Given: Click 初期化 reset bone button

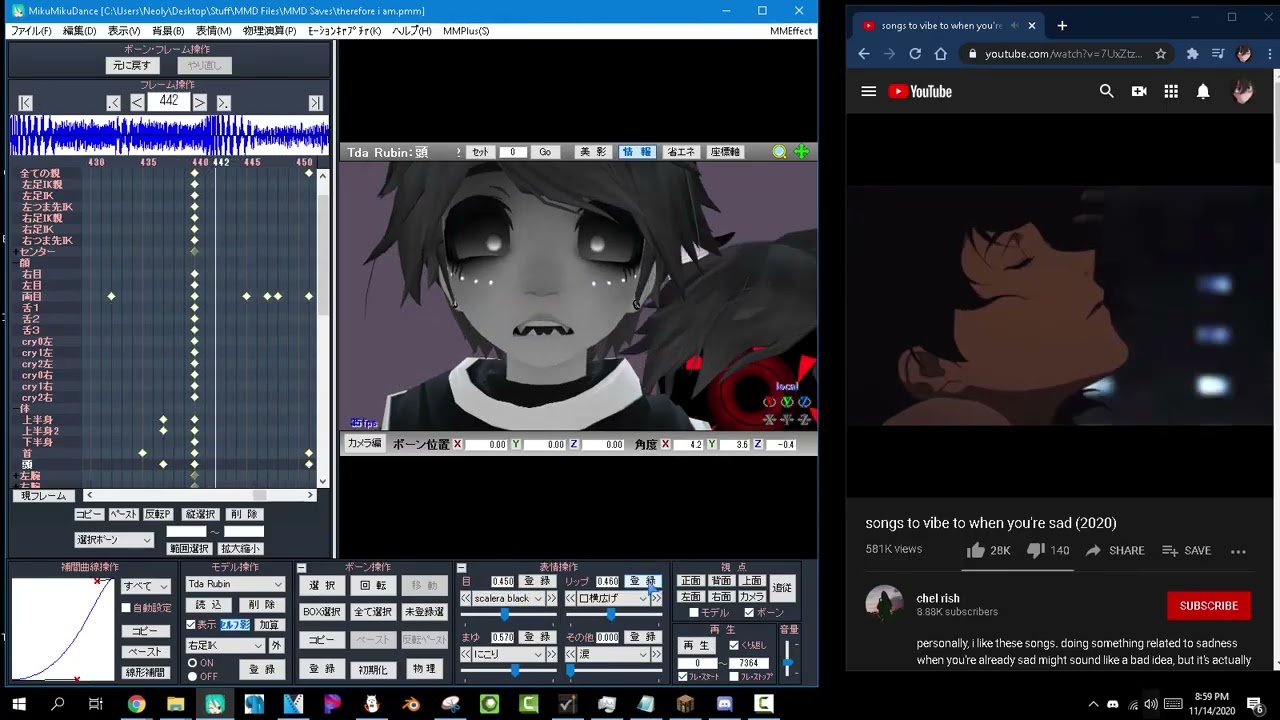Looking at the screenshot, I should point(372,669).
